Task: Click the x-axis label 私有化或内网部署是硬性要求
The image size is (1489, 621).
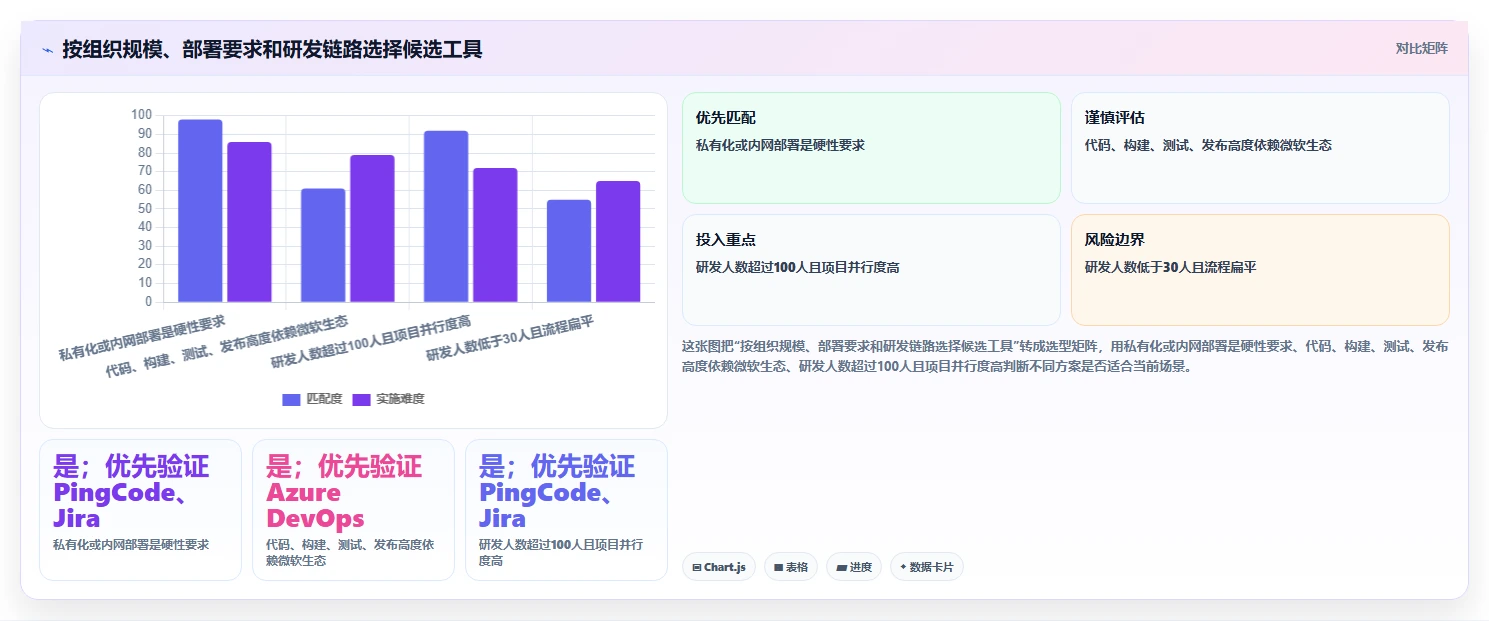Action: (x=141, y=337)
